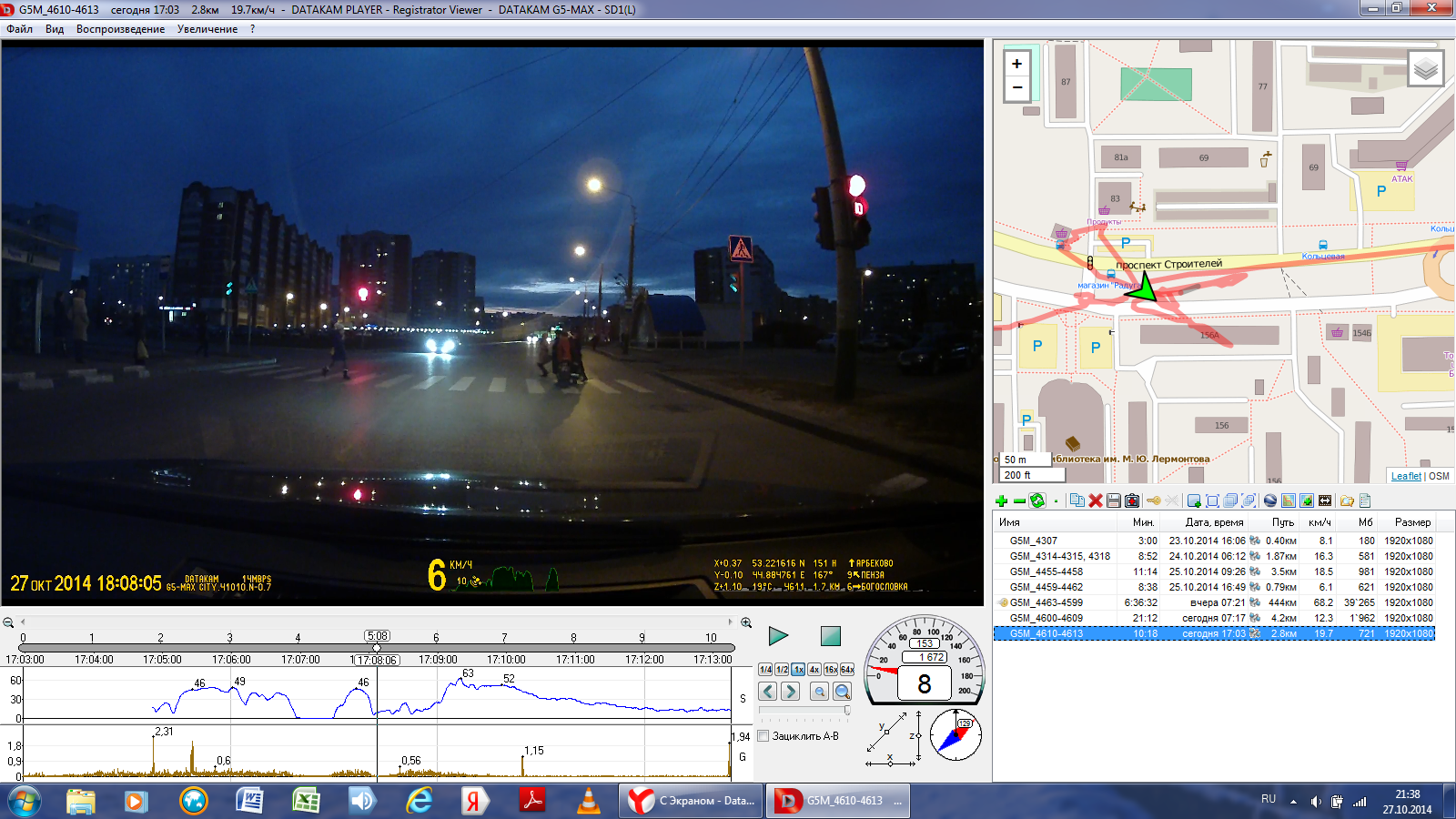1456x819 pixels.
Task: Open the Воспроизведение menu
Action: [120, 29]
